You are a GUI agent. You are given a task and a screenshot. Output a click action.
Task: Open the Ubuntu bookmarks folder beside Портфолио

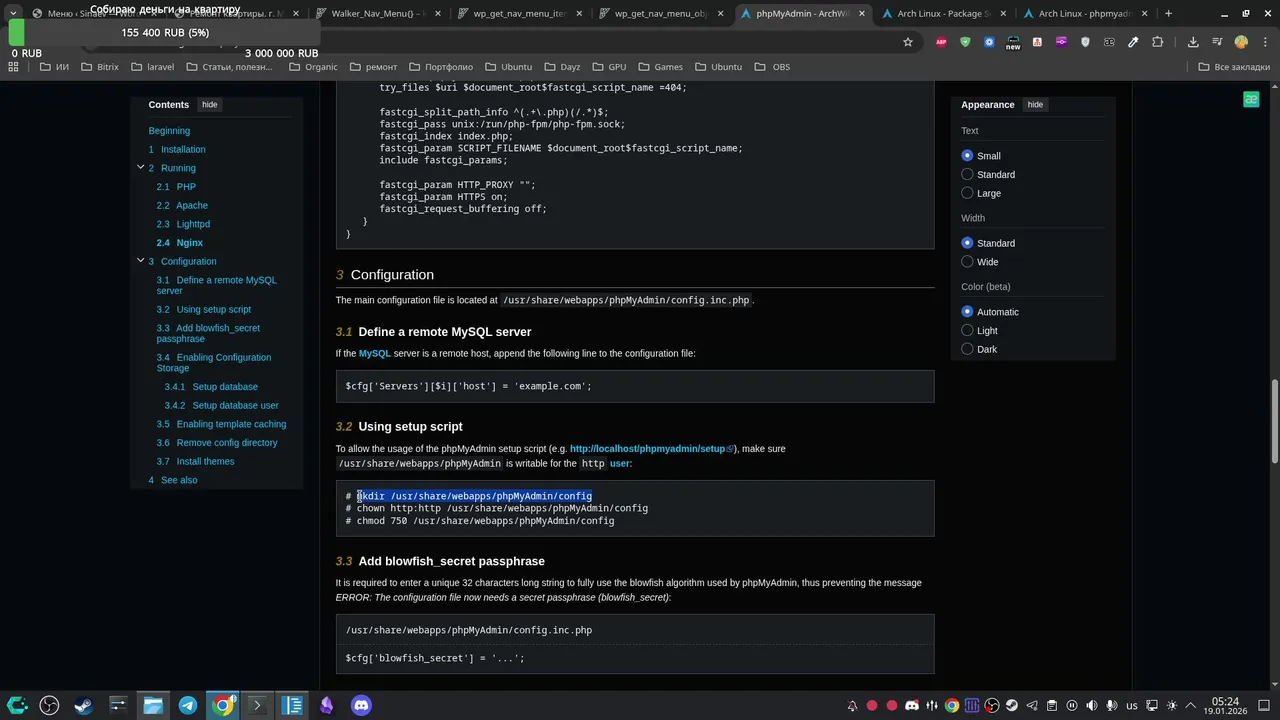tap(508, 67)
